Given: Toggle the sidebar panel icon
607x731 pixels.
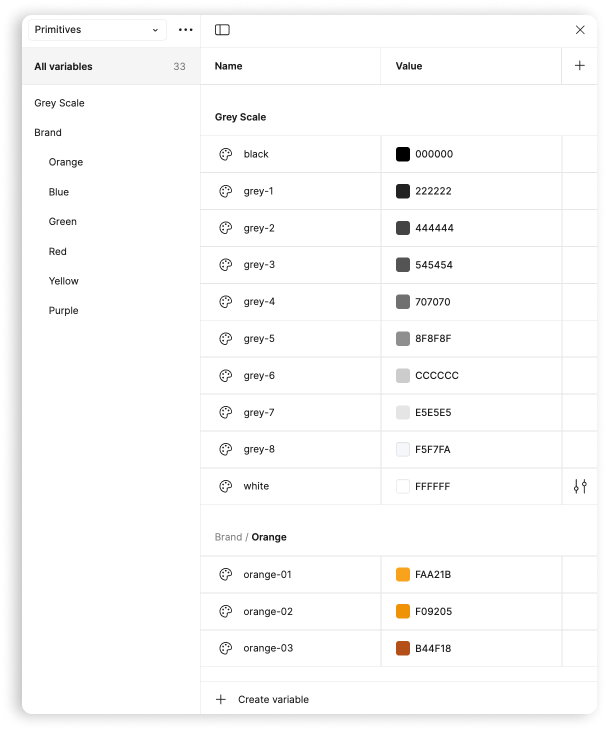Looking at the screenshot, I should (x=222, y=30).
